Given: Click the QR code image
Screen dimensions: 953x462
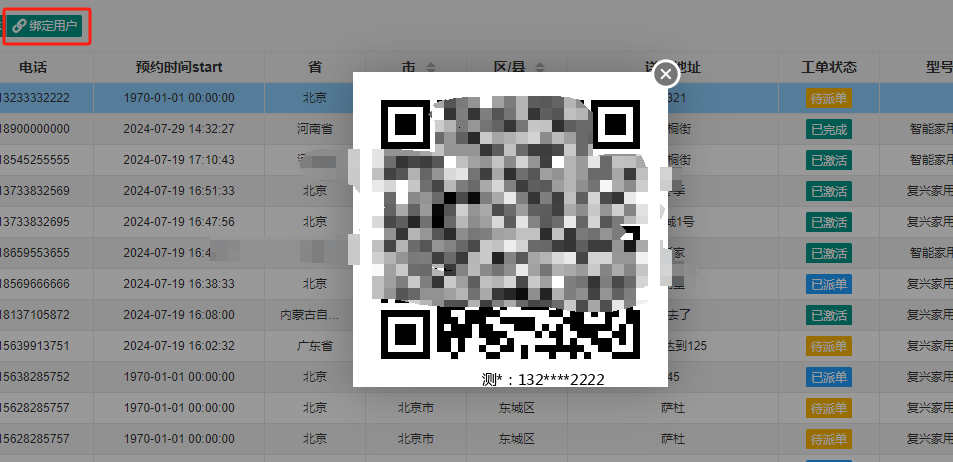Looking at the screenshot, I should (x=510, y=229).
